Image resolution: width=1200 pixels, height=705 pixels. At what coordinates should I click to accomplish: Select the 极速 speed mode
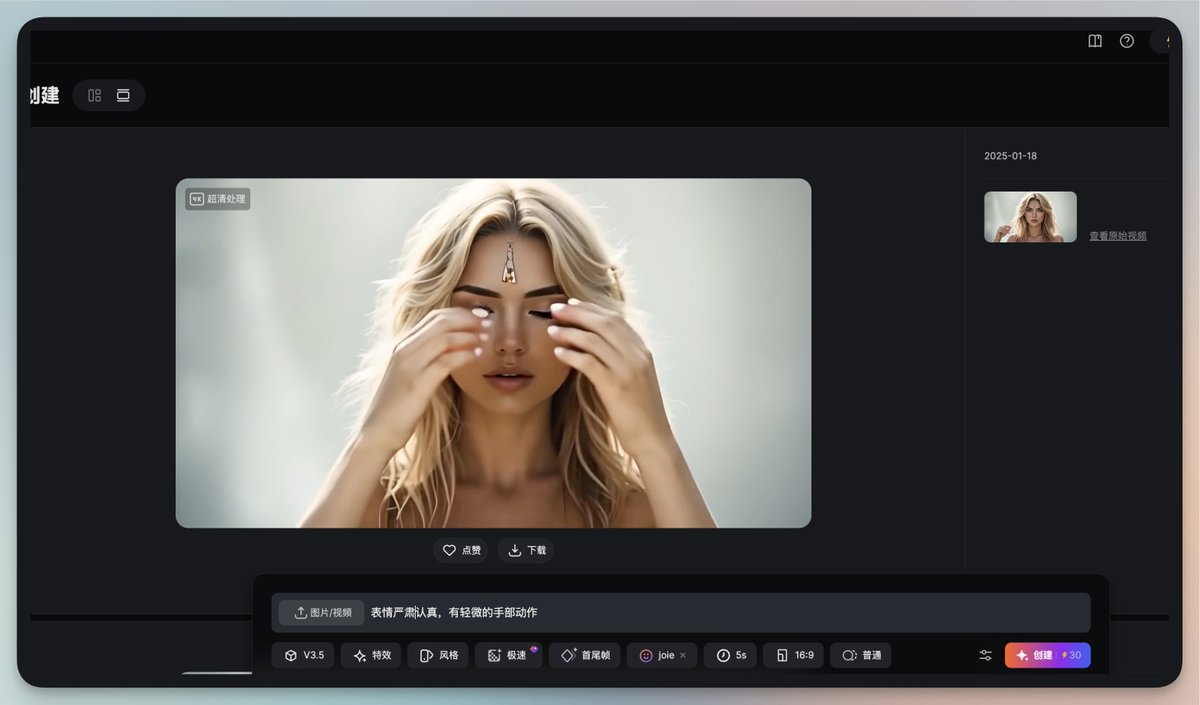(508, 655)
